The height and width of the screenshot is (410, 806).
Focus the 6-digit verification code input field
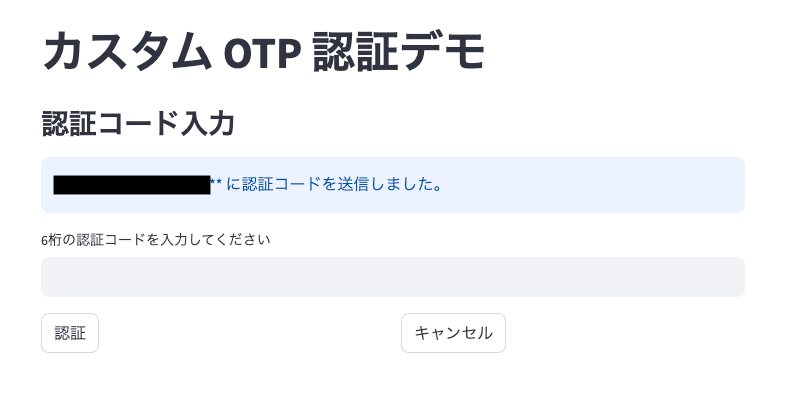pyautogui.click(x=392, y=277)
